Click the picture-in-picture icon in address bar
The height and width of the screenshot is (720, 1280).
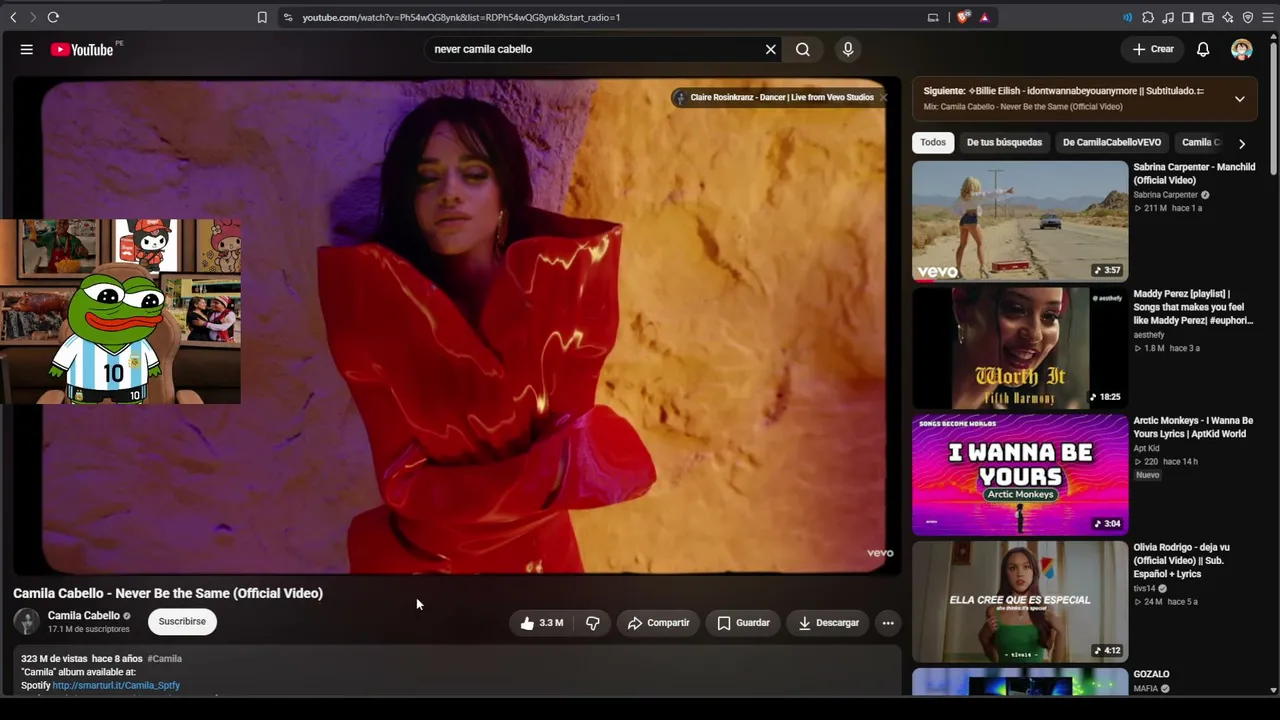tap(933, 17)
